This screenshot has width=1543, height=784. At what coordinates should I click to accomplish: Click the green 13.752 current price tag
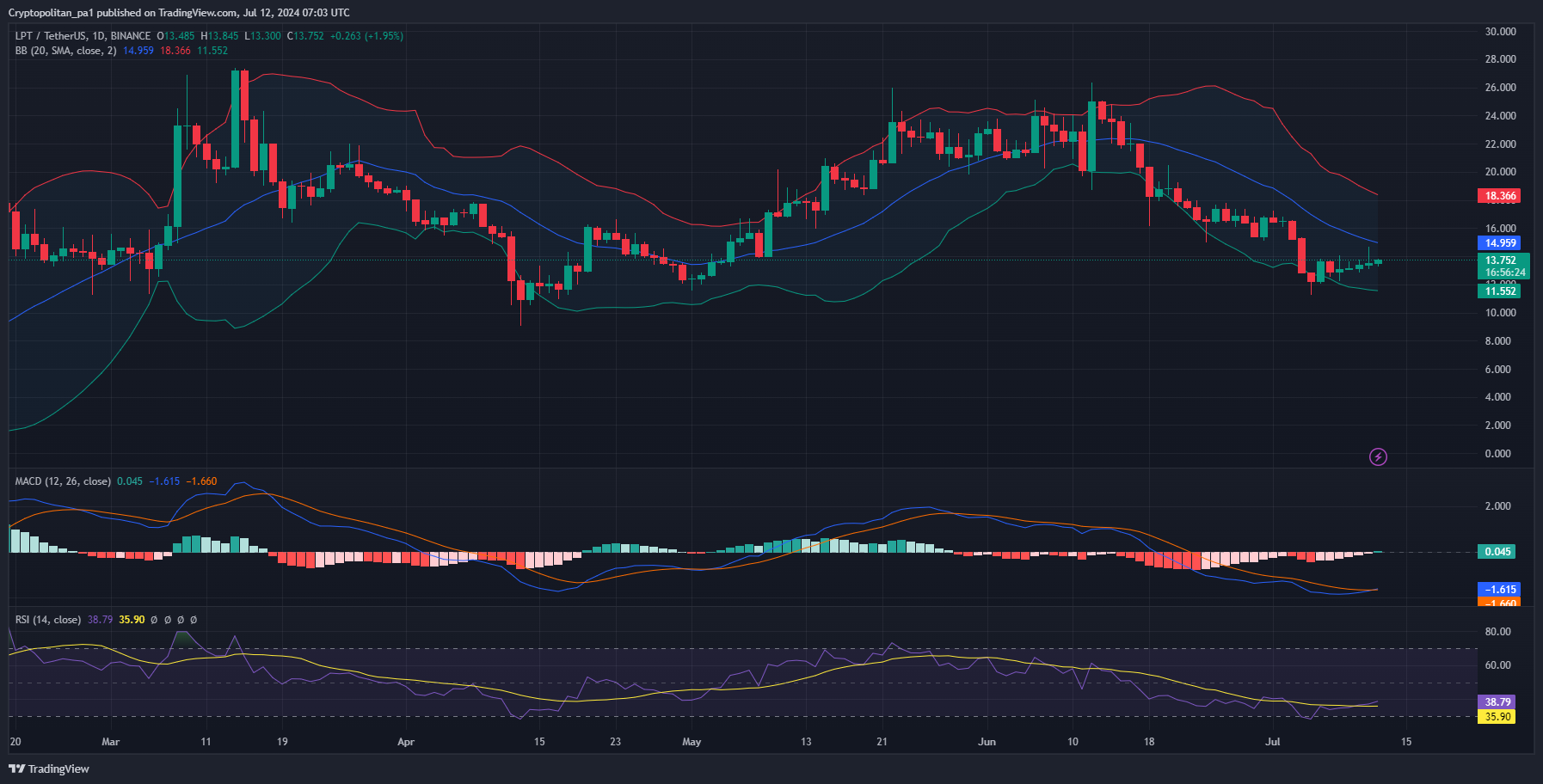1502,260
